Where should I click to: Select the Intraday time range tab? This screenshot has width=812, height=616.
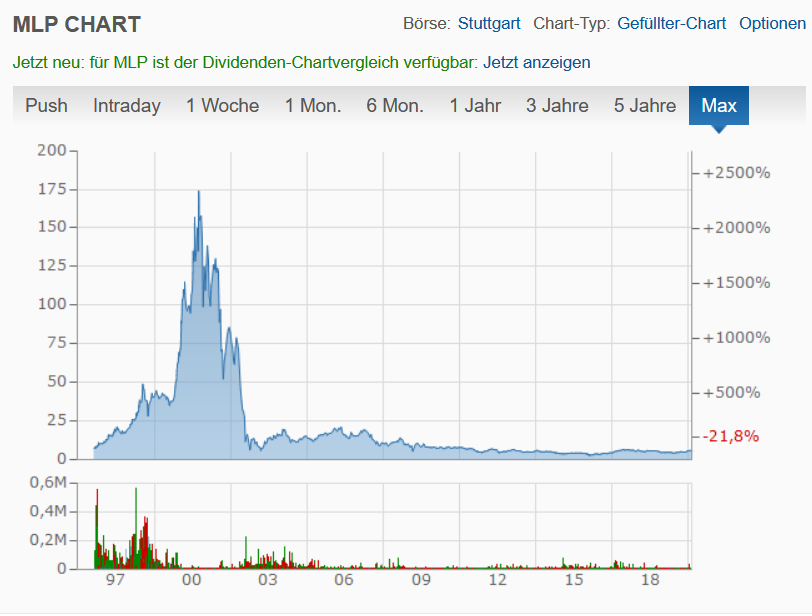click(127, 106)
